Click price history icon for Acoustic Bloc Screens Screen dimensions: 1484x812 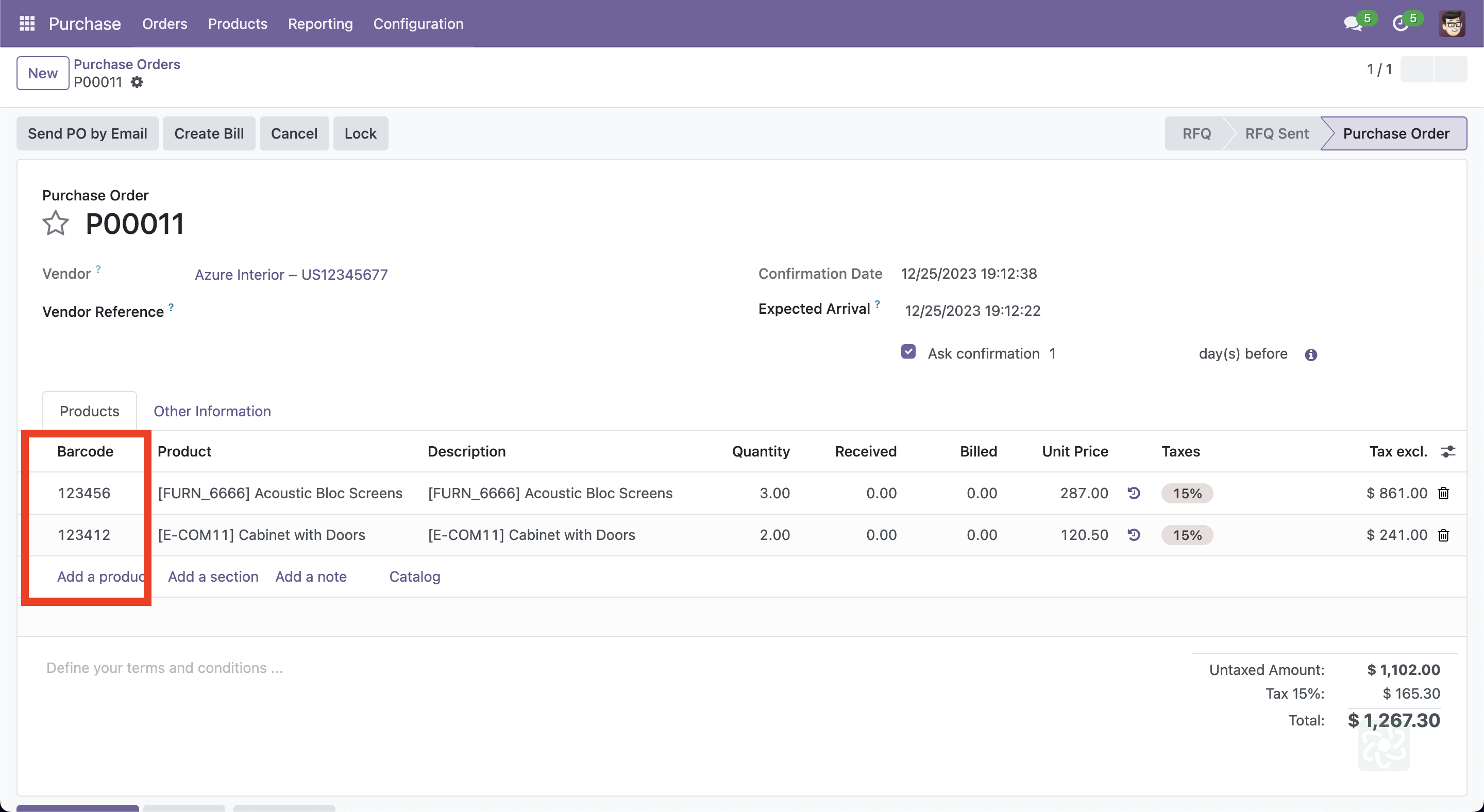point(1134,494)
